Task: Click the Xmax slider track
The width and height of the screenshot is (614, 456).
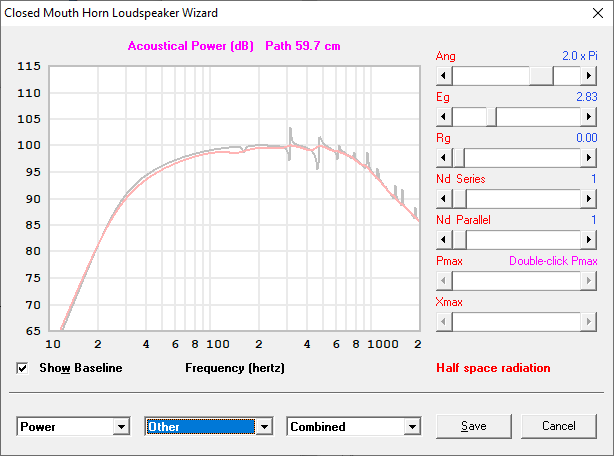Action: click(x=516, y=322)
